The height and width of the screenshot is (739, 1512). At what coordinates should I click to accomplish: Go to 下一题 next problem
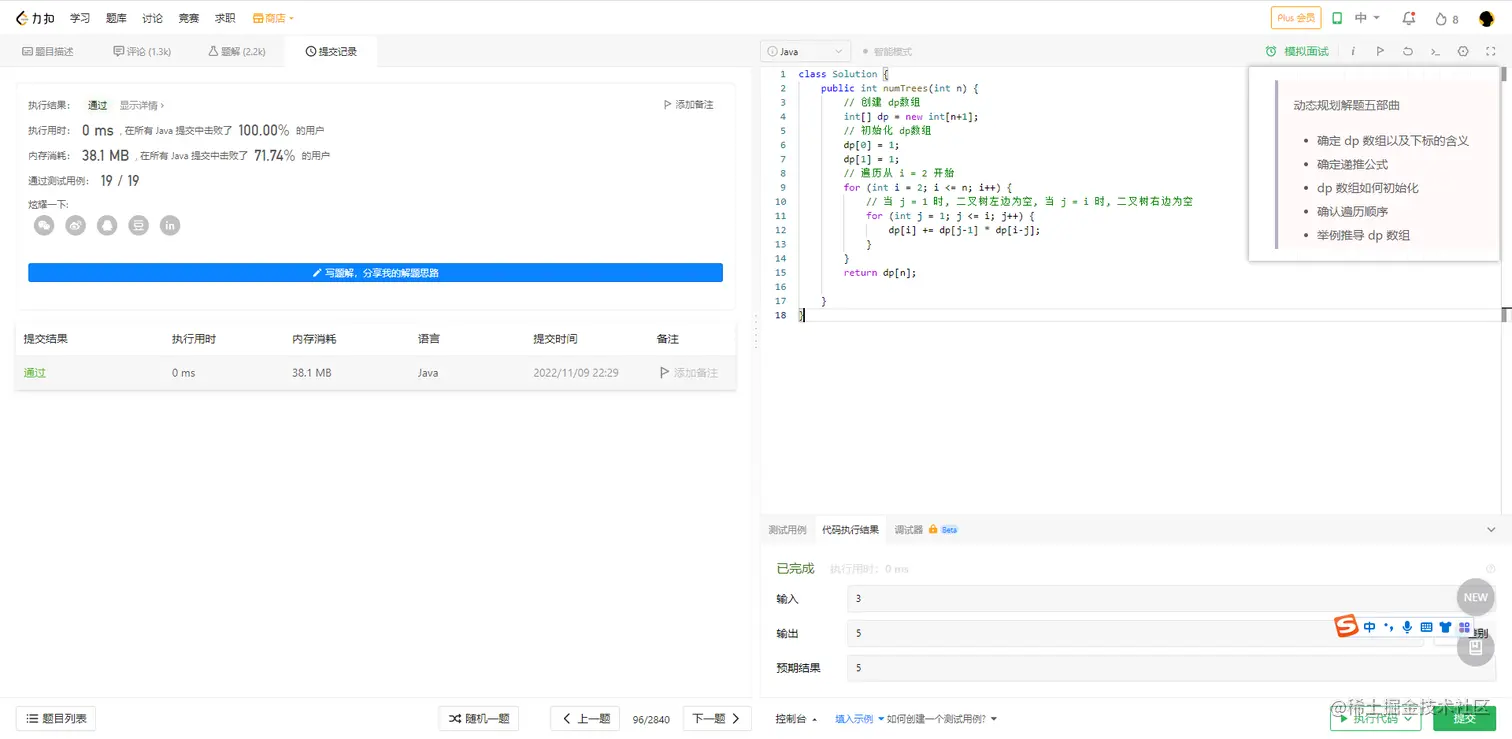[717, 718]
